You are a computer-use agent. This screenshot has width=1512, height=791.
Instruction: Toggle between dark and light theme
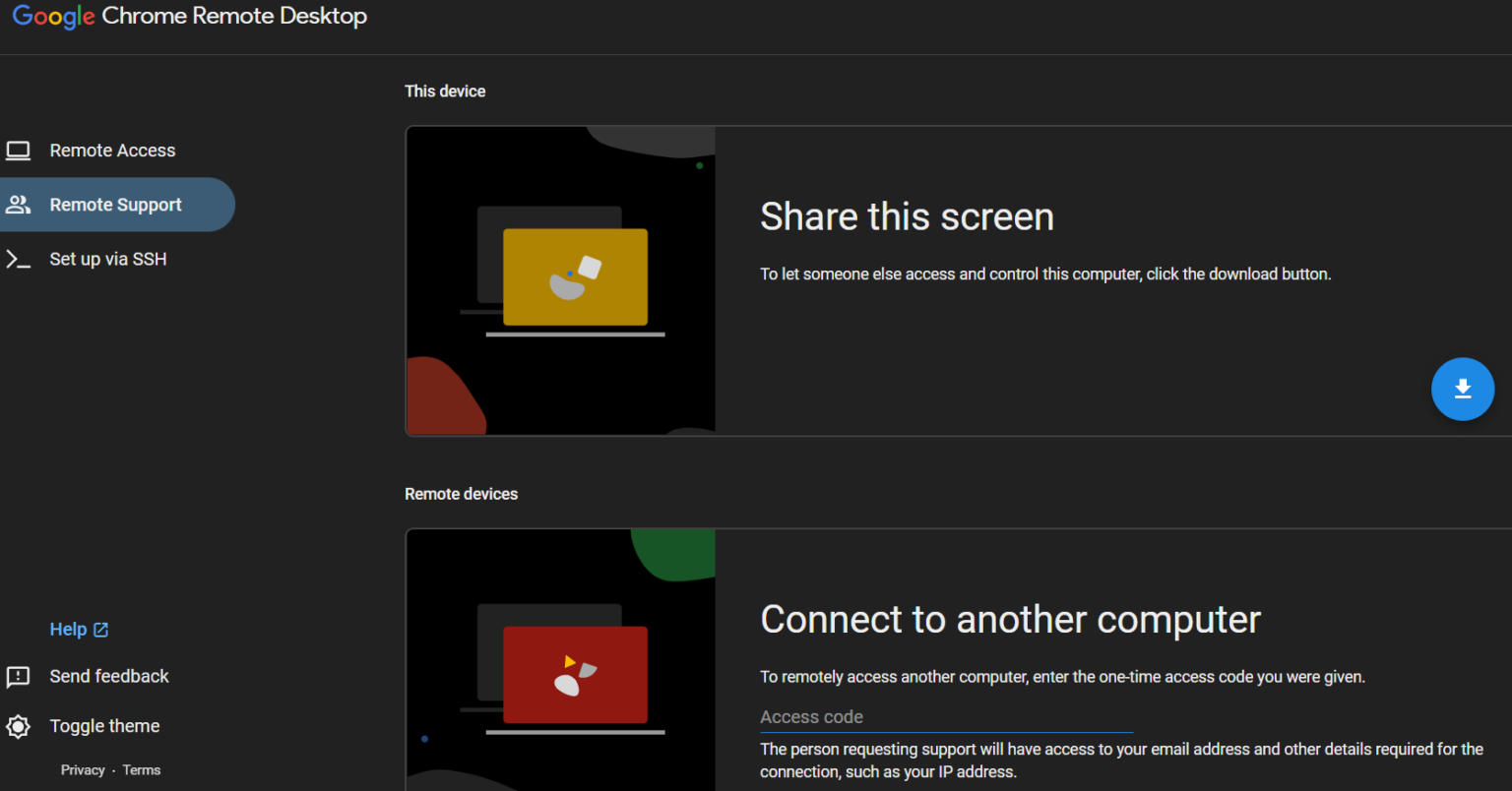click(104, 726)
